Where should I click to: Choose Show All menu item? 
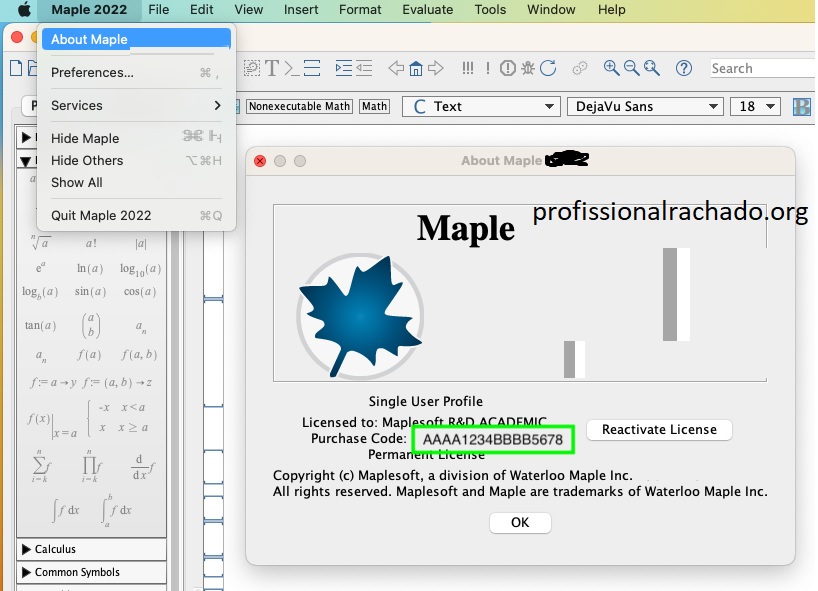tap(136, 183)
